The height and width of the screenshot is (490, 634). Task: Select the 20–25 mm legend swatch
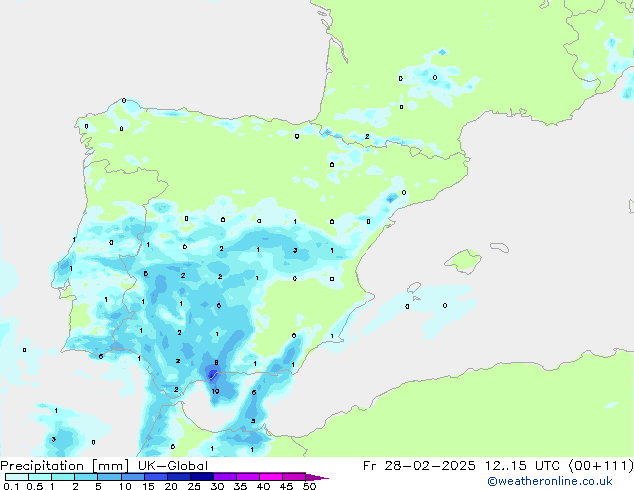click(x=178, y=477)
